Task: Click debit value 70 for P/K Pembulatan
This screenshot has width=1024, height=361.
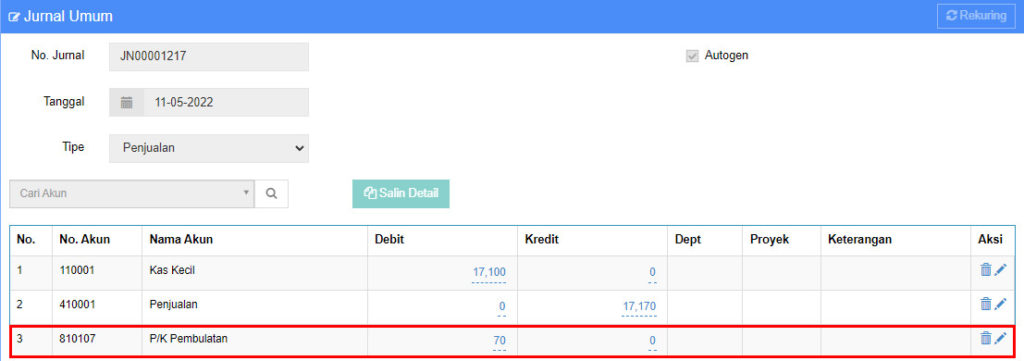Action: point(500,340)
